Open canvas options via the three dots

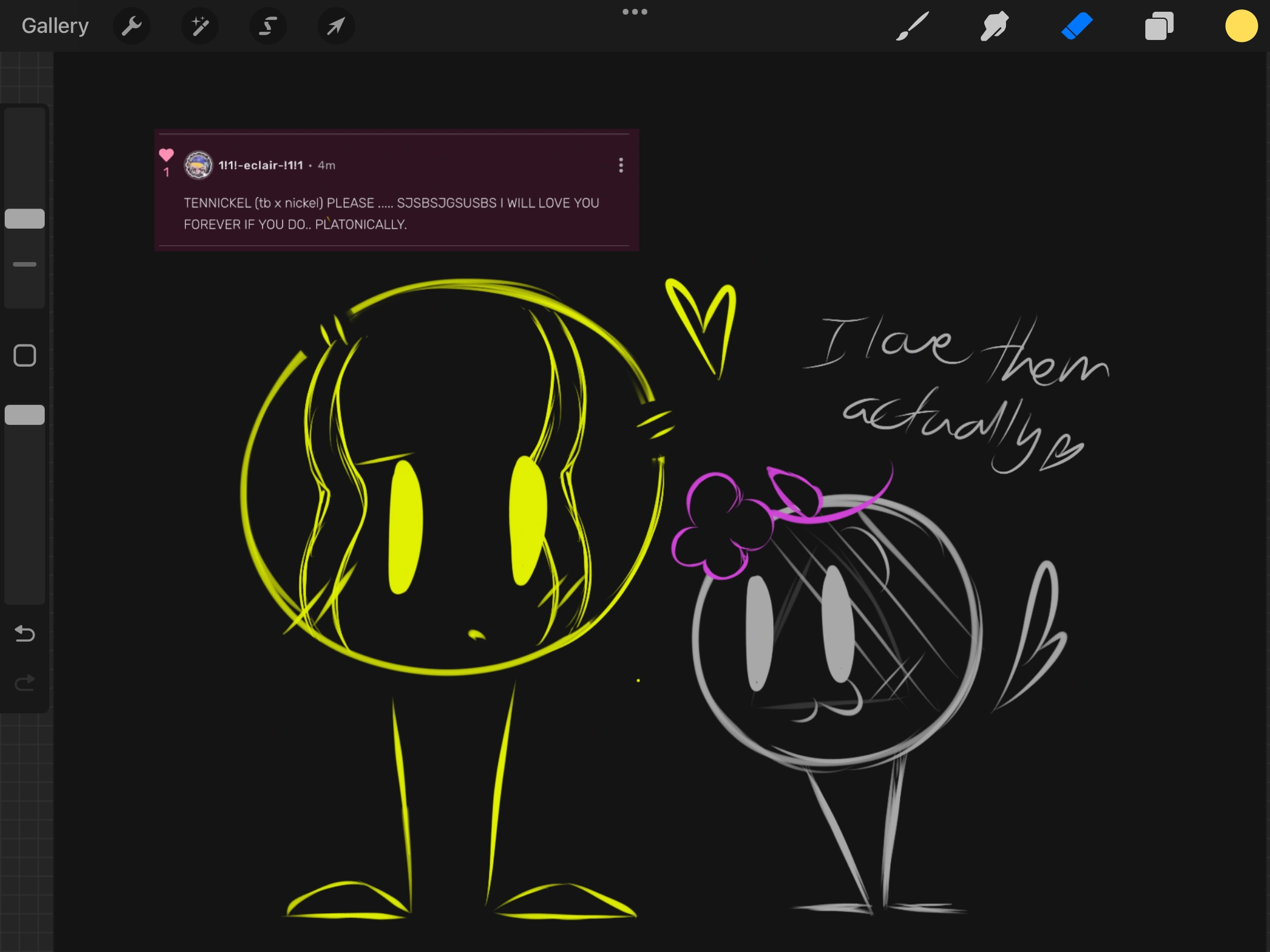[x=636, y=11]
